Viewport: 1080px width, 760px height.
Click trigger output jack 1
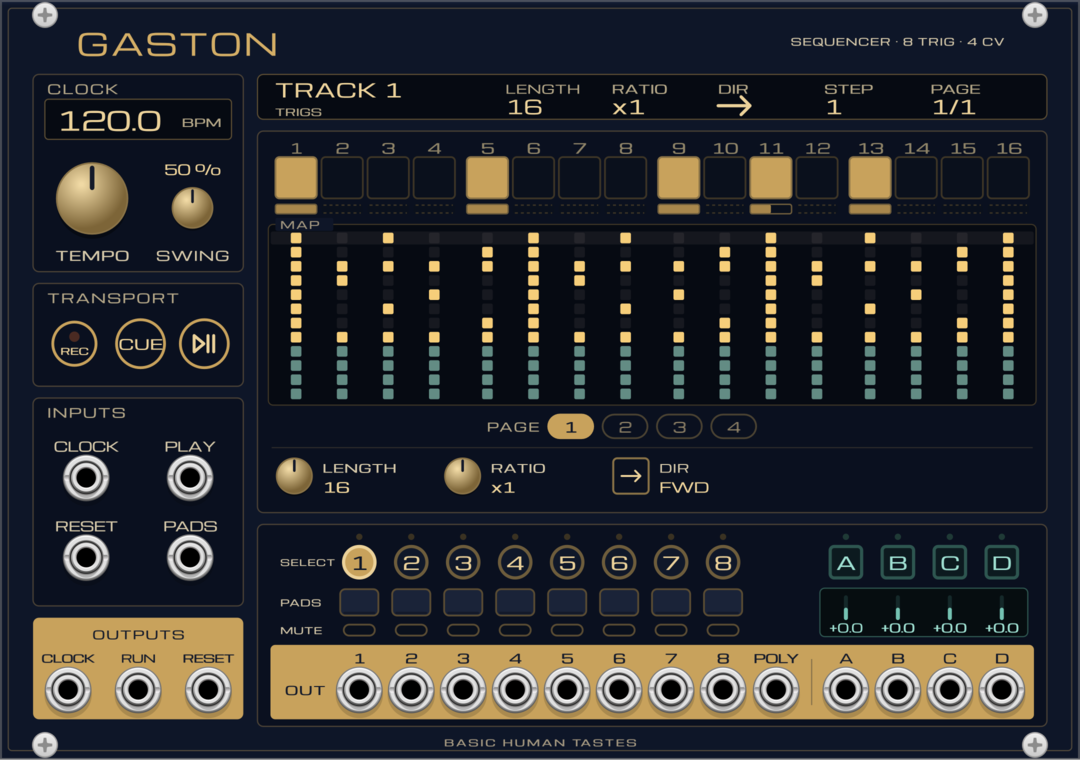click(359, 690)
